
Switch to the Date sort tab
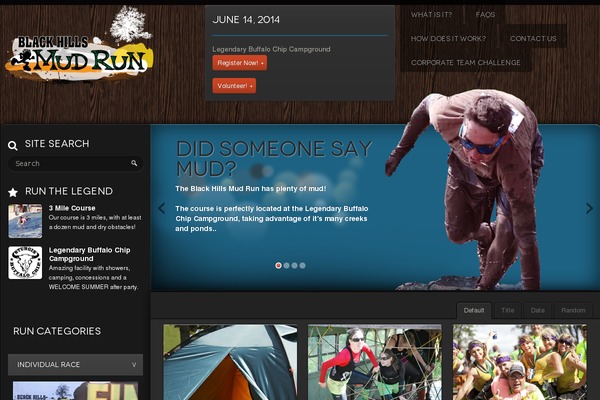pos(537,310)
